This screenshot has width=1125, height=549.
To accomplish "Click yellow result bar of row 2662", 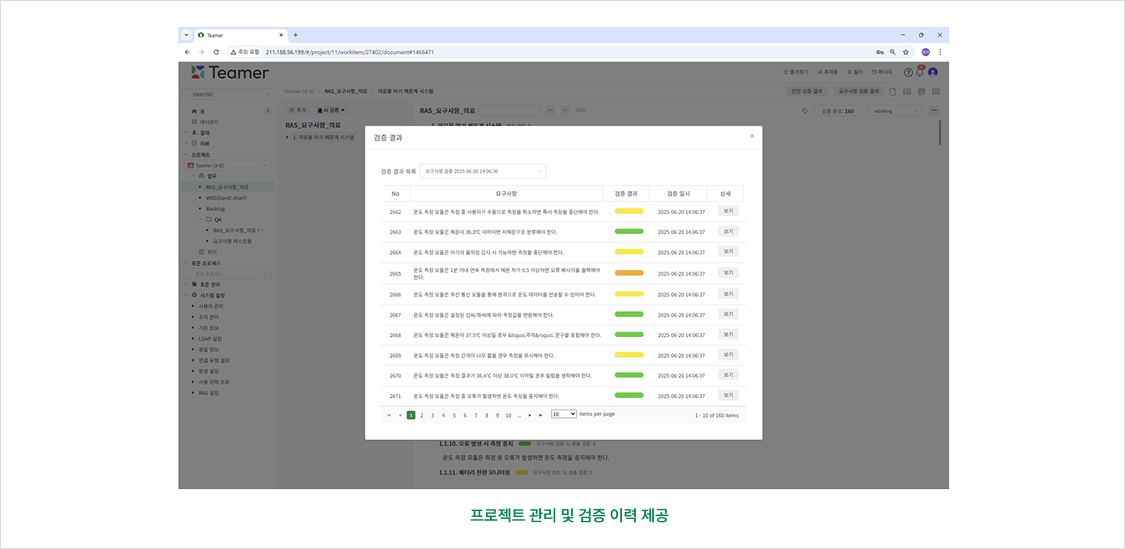I will pos(629,211).
